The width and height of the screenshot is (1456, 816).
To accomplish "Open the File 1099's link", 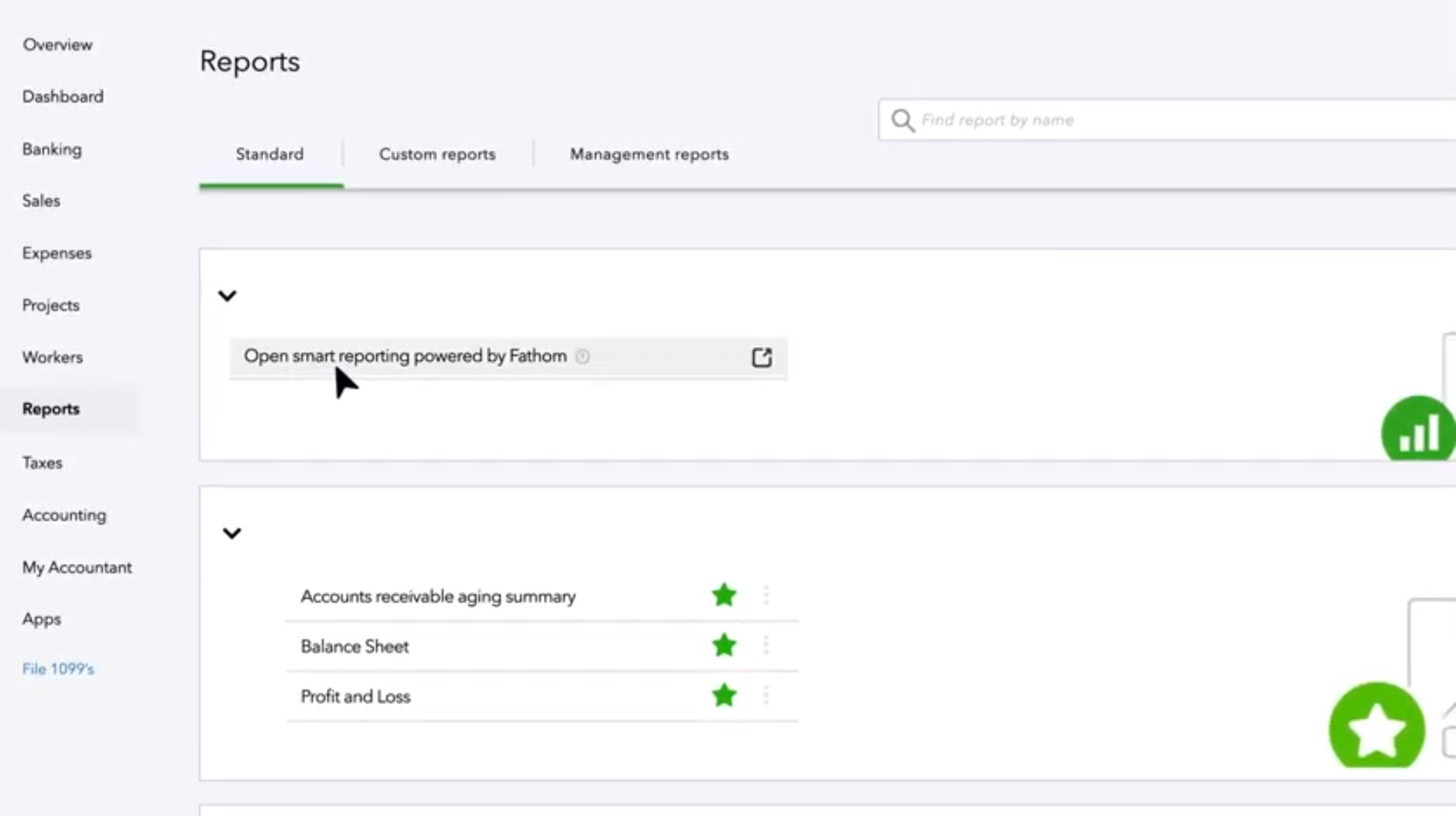I will [x=58, y=669].
